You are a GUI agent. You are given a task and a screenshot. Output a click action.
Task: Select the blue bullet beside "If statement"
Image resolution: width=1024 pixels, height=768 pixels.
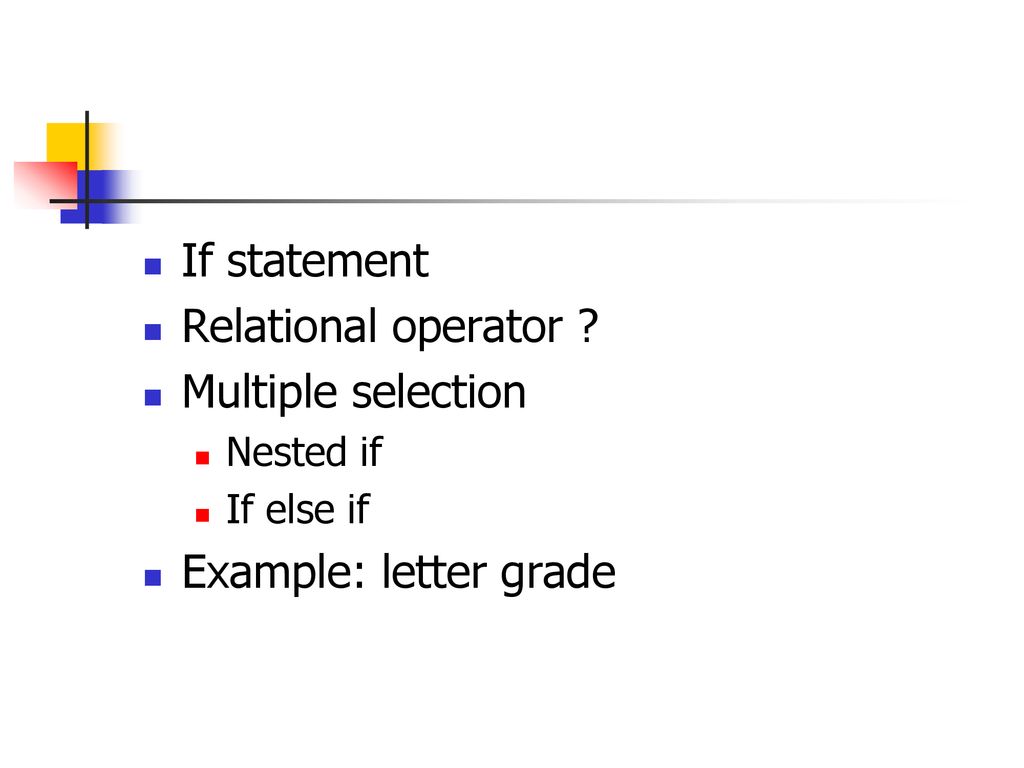click(x=153, y=266)
